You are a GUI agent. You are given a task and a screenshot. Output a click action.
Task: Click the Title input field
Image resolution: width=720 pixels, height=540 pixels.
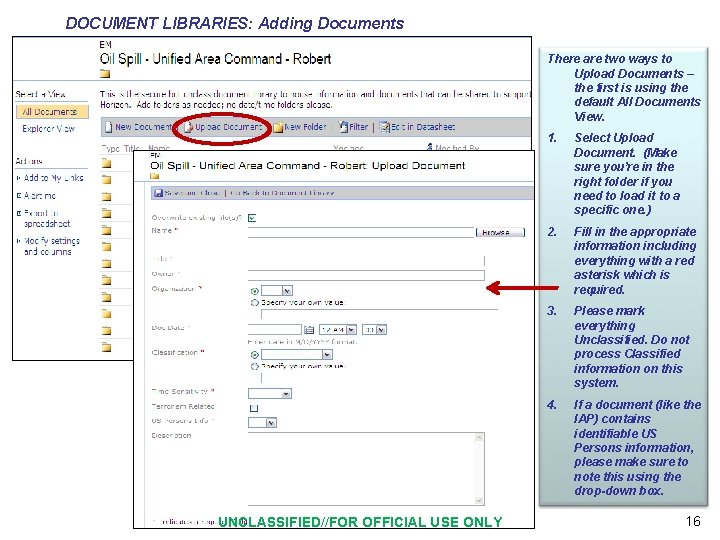pos(366,261)
